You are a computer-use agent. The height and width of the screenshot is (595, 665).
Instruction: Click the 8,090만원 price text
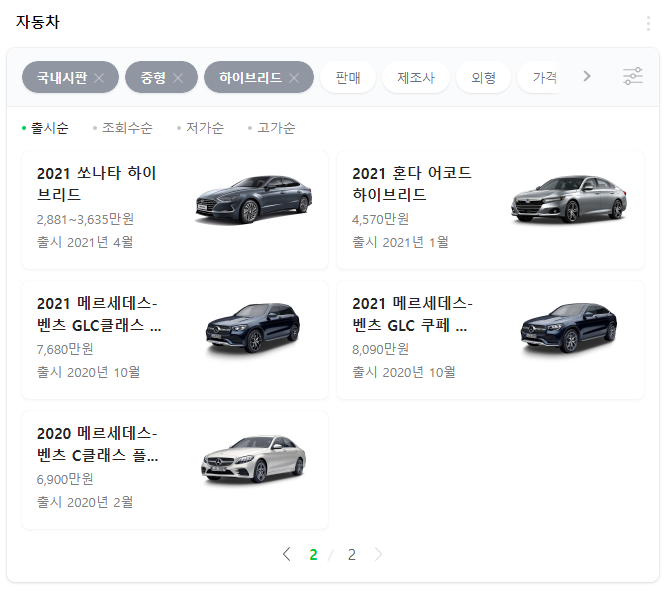pos(380,349)
